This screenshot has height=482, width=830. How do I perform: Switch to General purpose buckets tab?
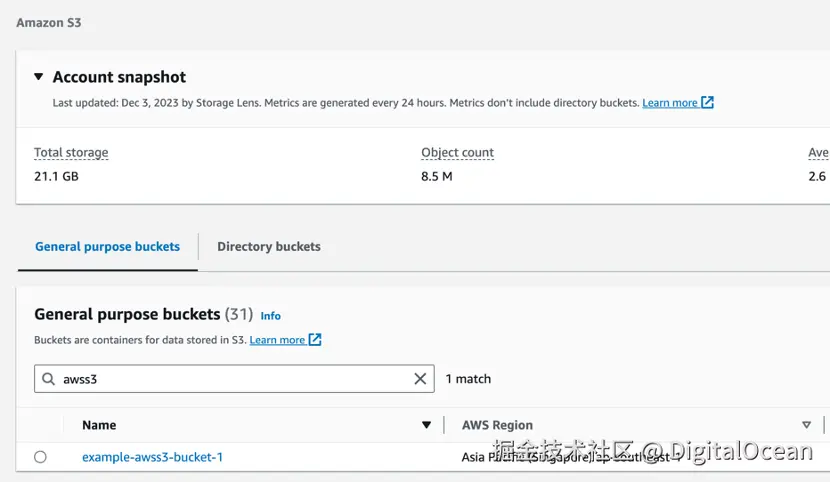pos(107,246)
